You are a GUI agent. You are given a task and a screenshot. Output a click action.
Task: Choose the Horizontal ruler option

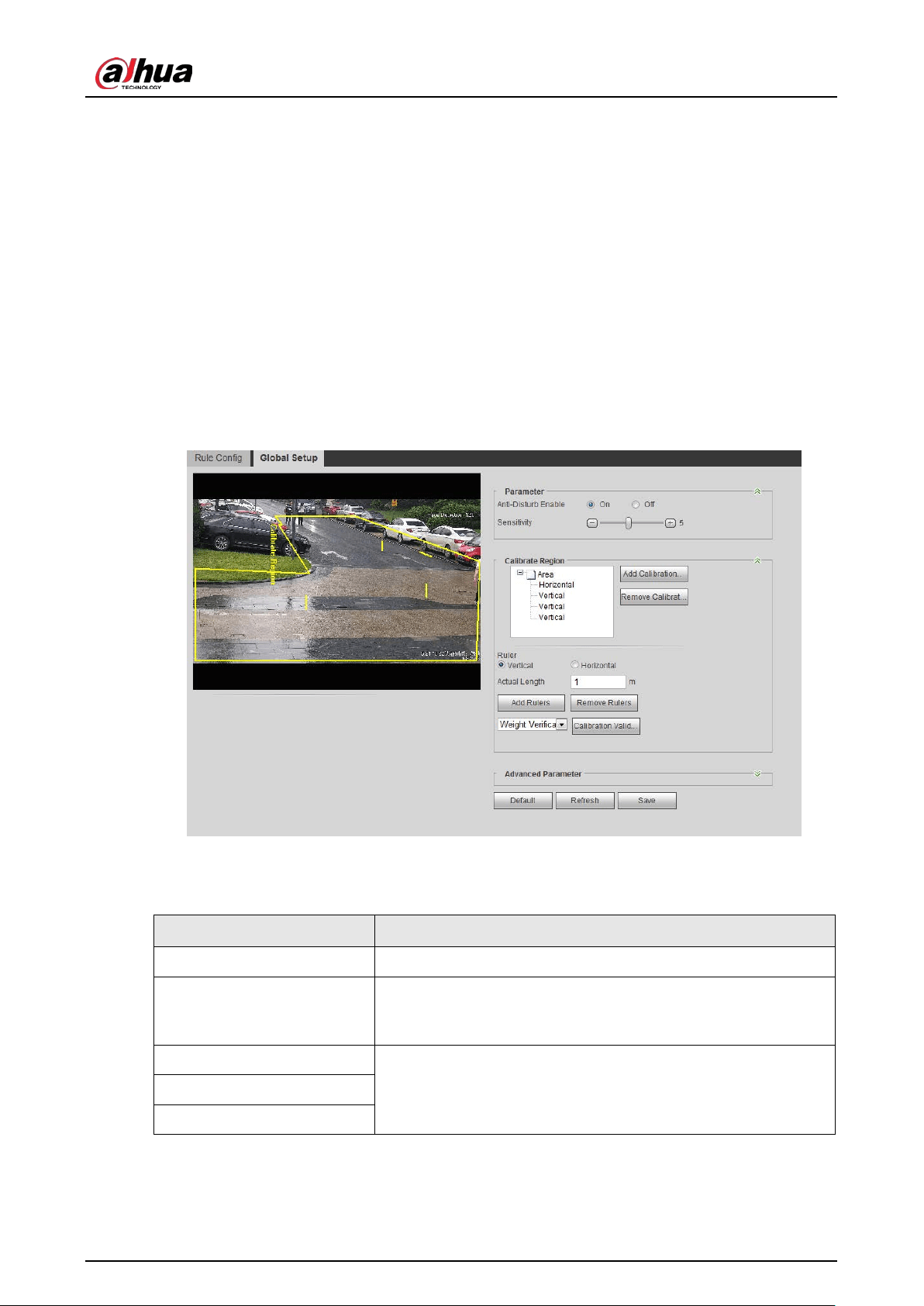(574, 665)
